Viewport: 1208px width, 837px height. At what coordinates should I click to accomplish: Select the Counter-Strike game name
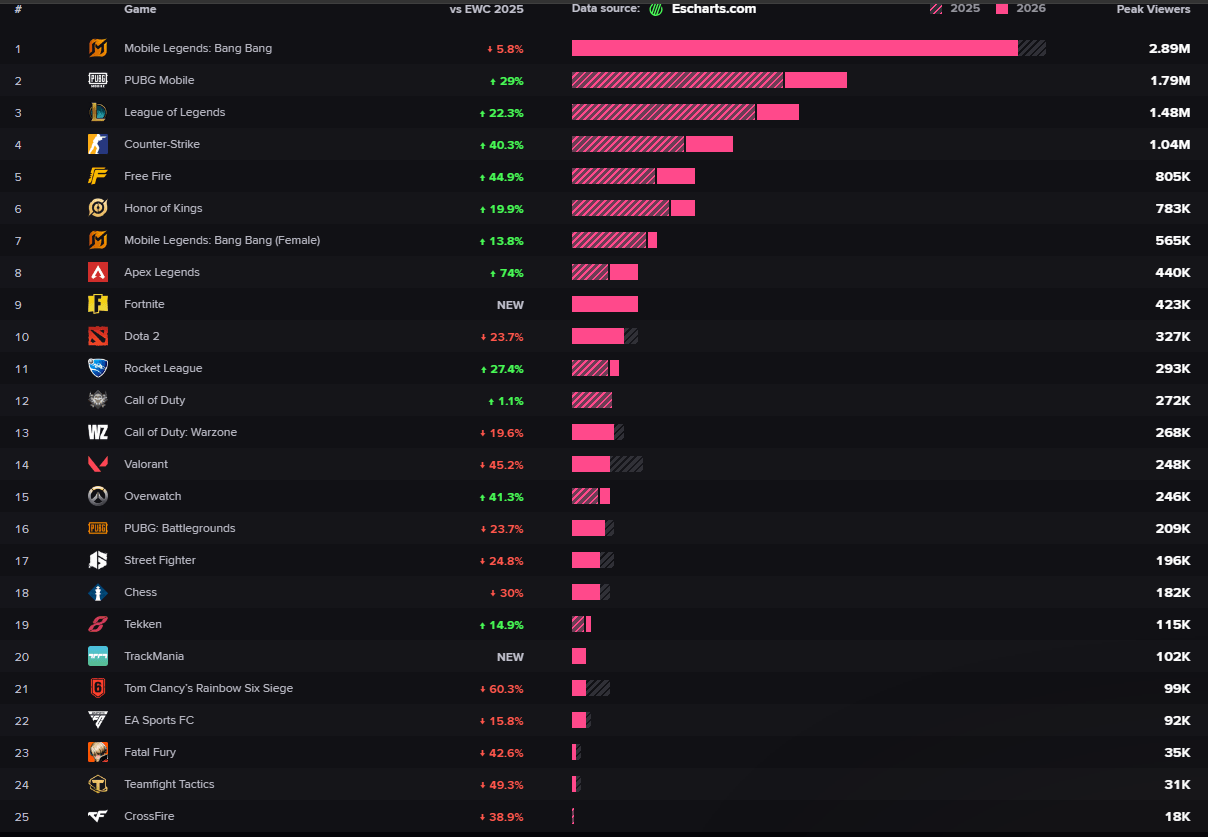tap(162, 144)
